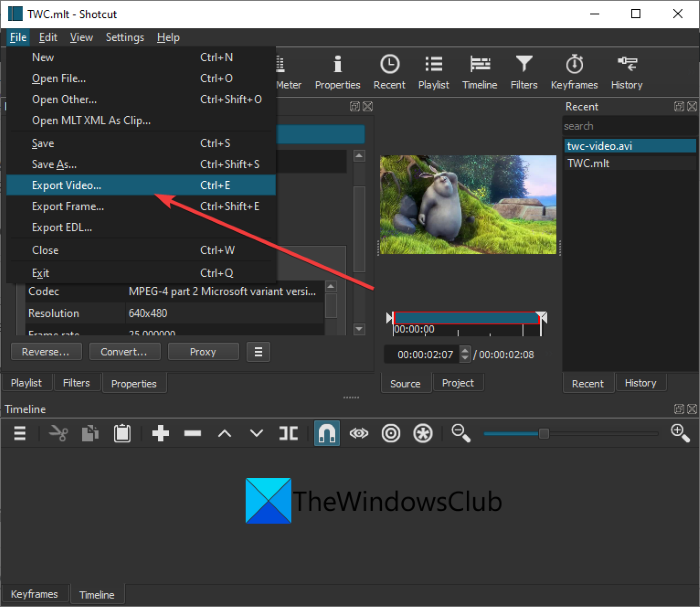Viewport: 700px width, 607px height.
Task: Open Keyframes stopwatch icon in the toolbar
Action: tap(574, 72)
